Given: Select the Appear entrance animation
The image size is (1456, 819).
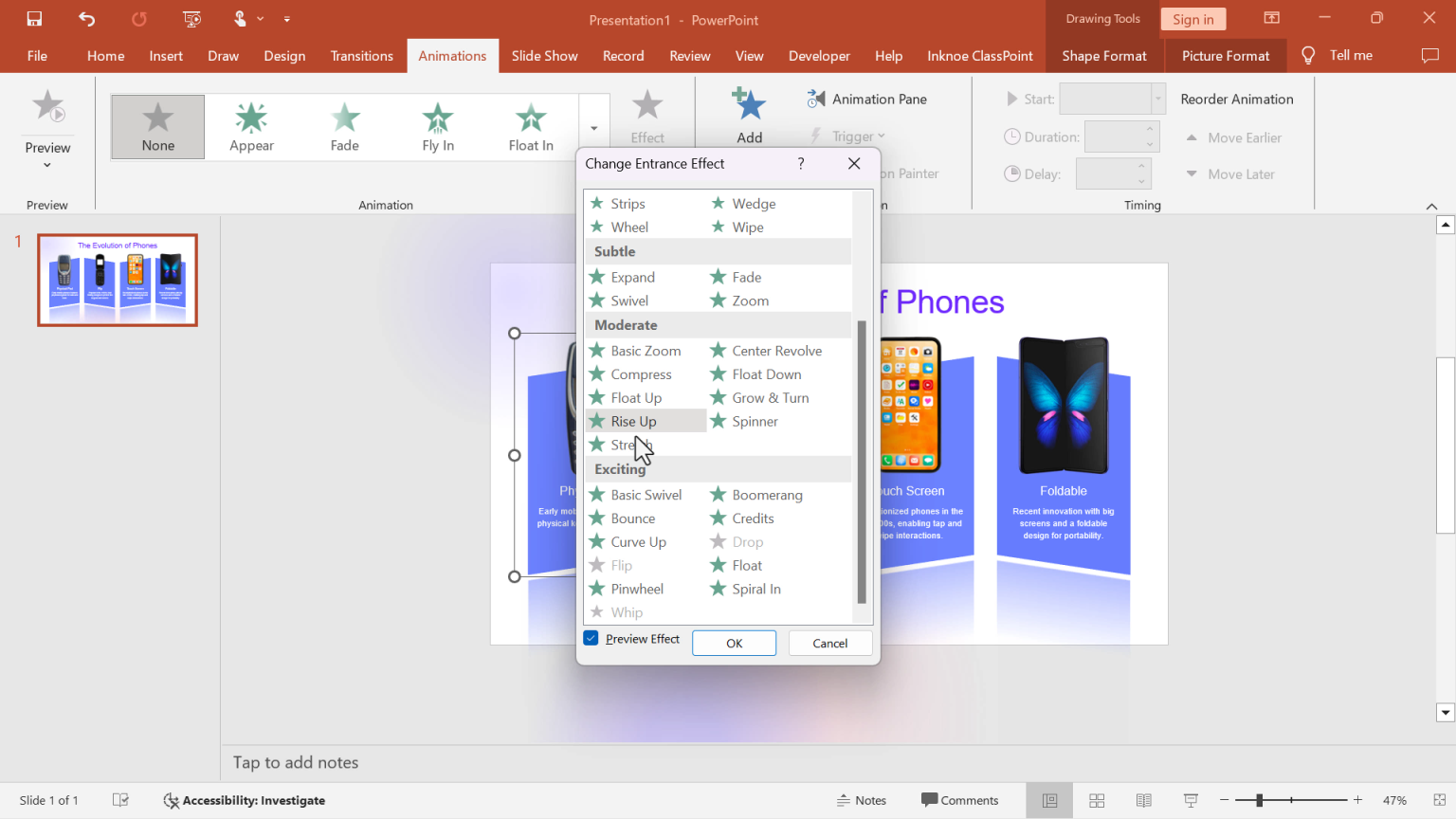Looking at the screenshot, I should click(x=250, y=126).
